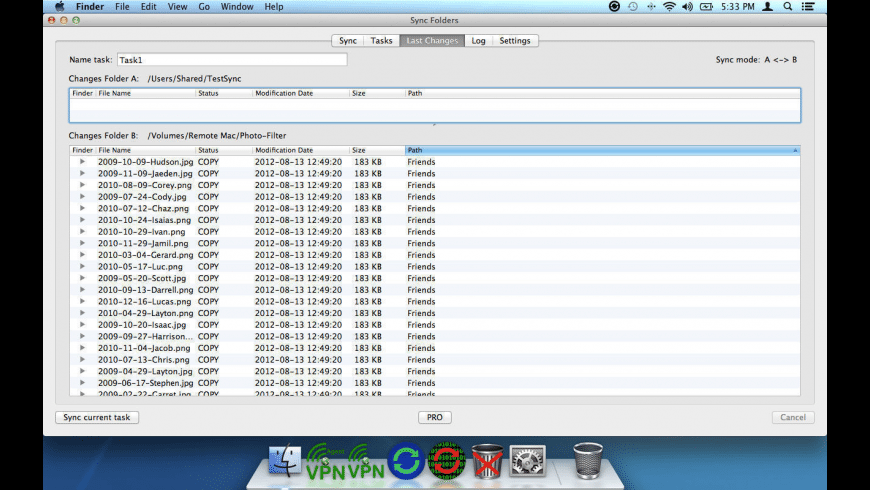Screen dimensions: 870x490
Task: Open the Go menu
Action: coord(204,7)
